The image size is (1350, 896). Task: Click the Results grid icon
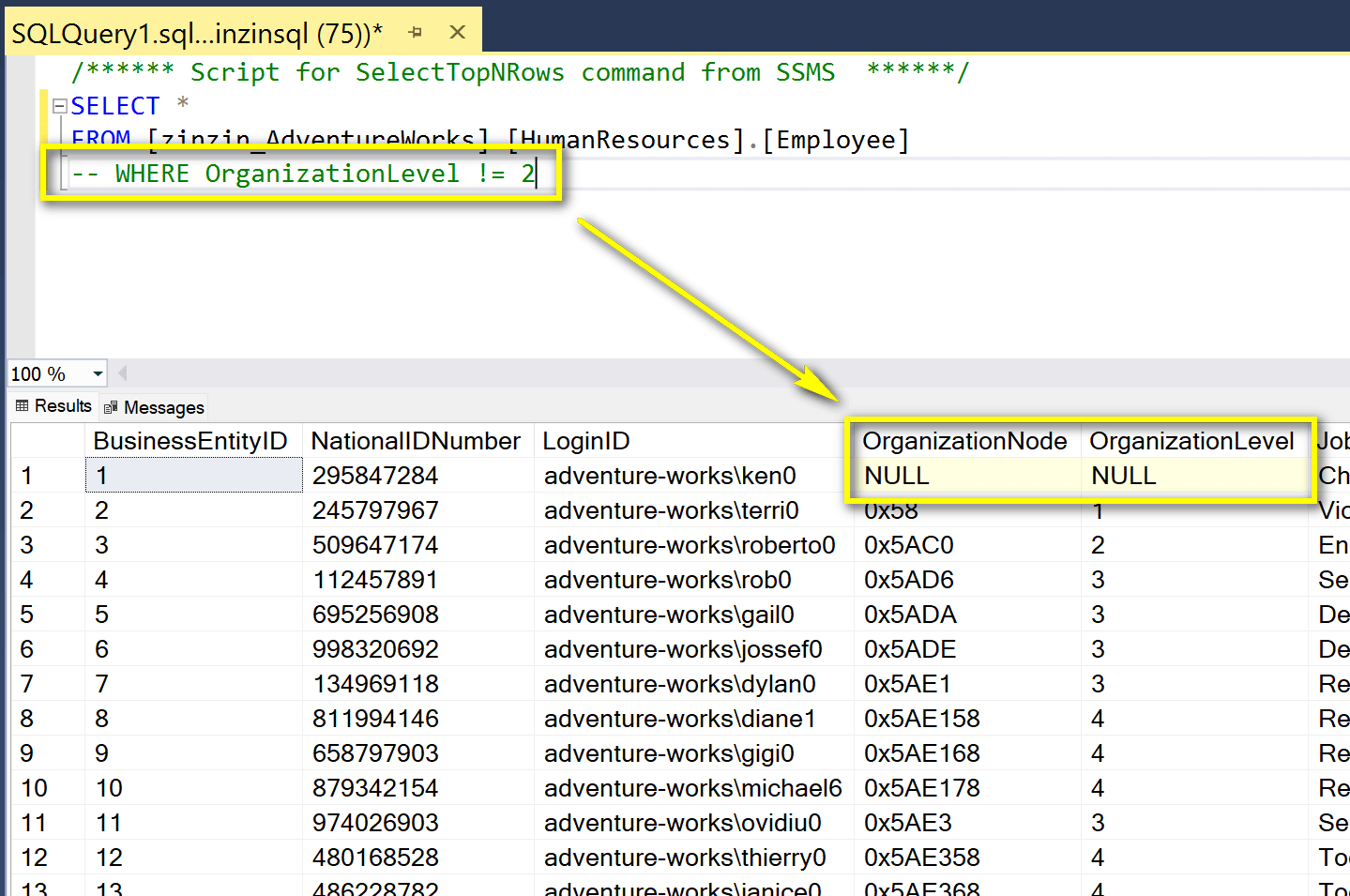23,405
